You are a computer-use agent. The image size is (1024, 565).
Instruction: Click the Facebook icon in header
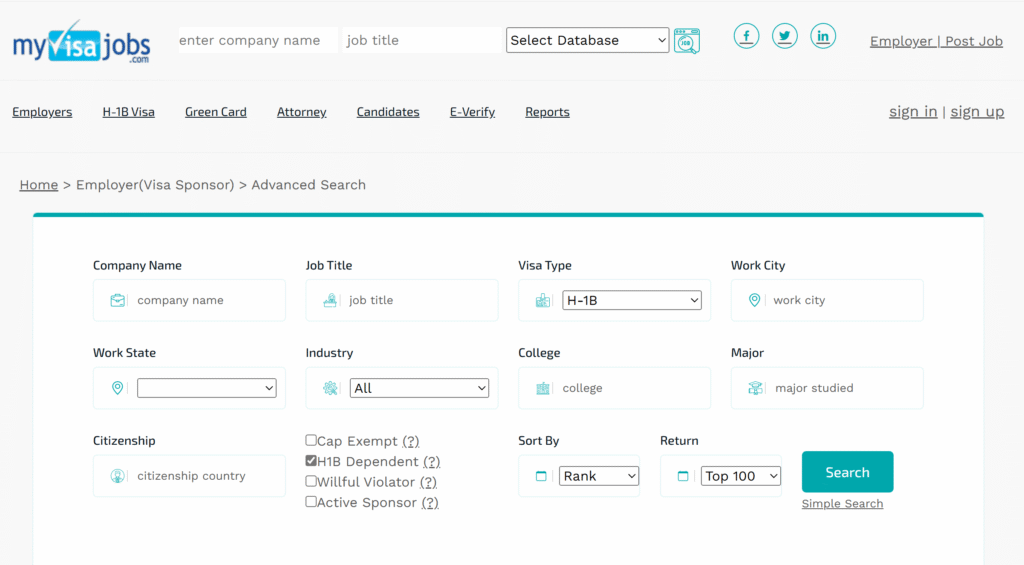[746, 37]
